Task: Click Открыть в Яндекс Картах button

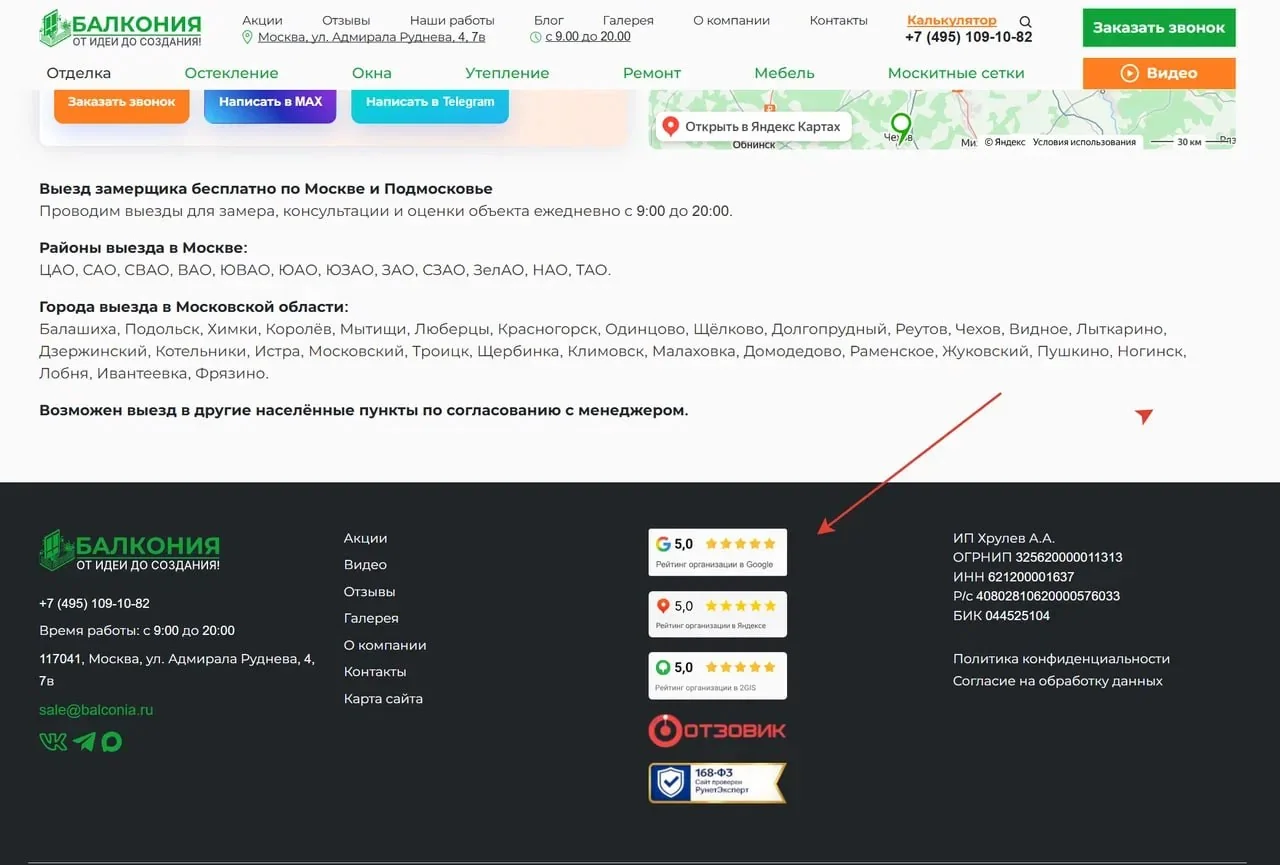Action: click(754, 127)
